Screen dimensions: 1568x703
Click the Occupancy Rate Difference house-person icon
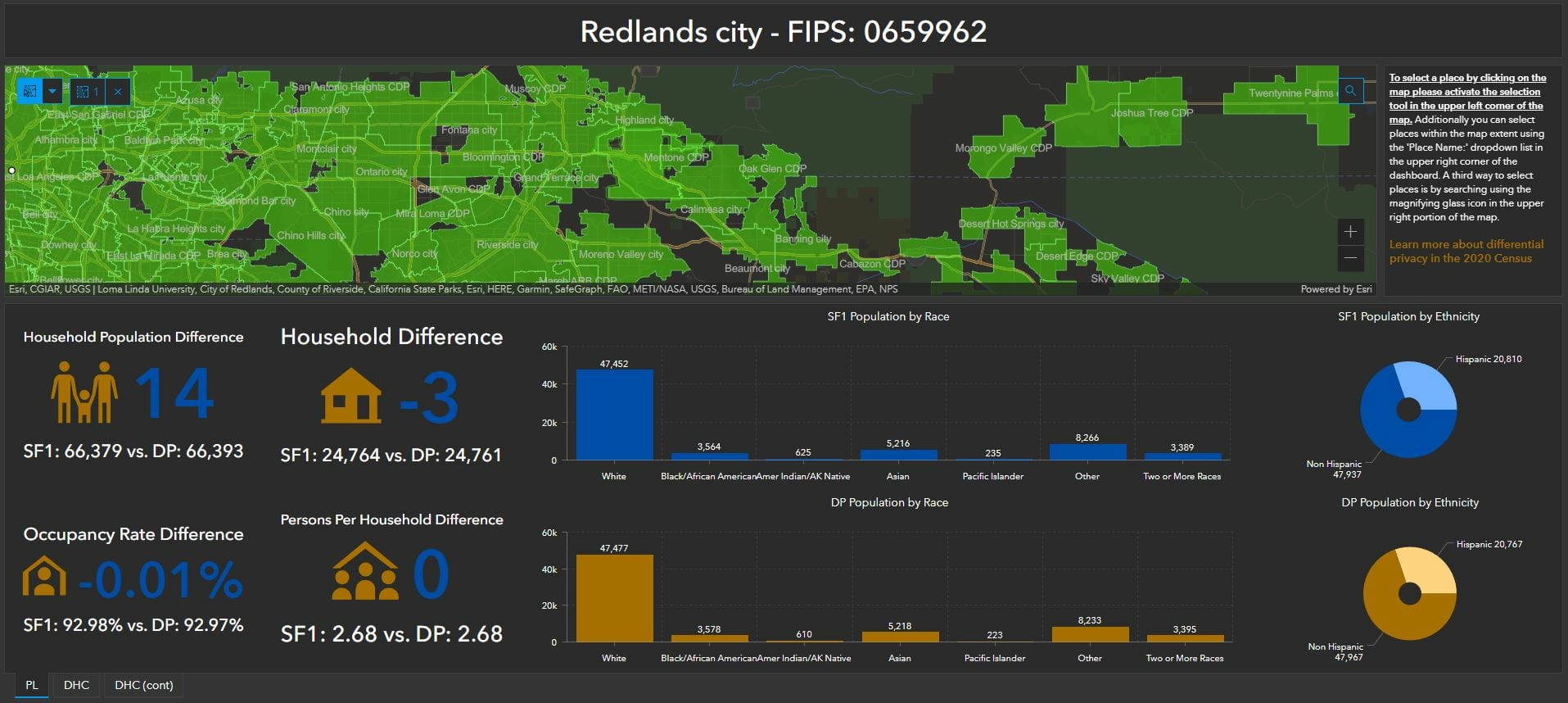click(45, 577)
